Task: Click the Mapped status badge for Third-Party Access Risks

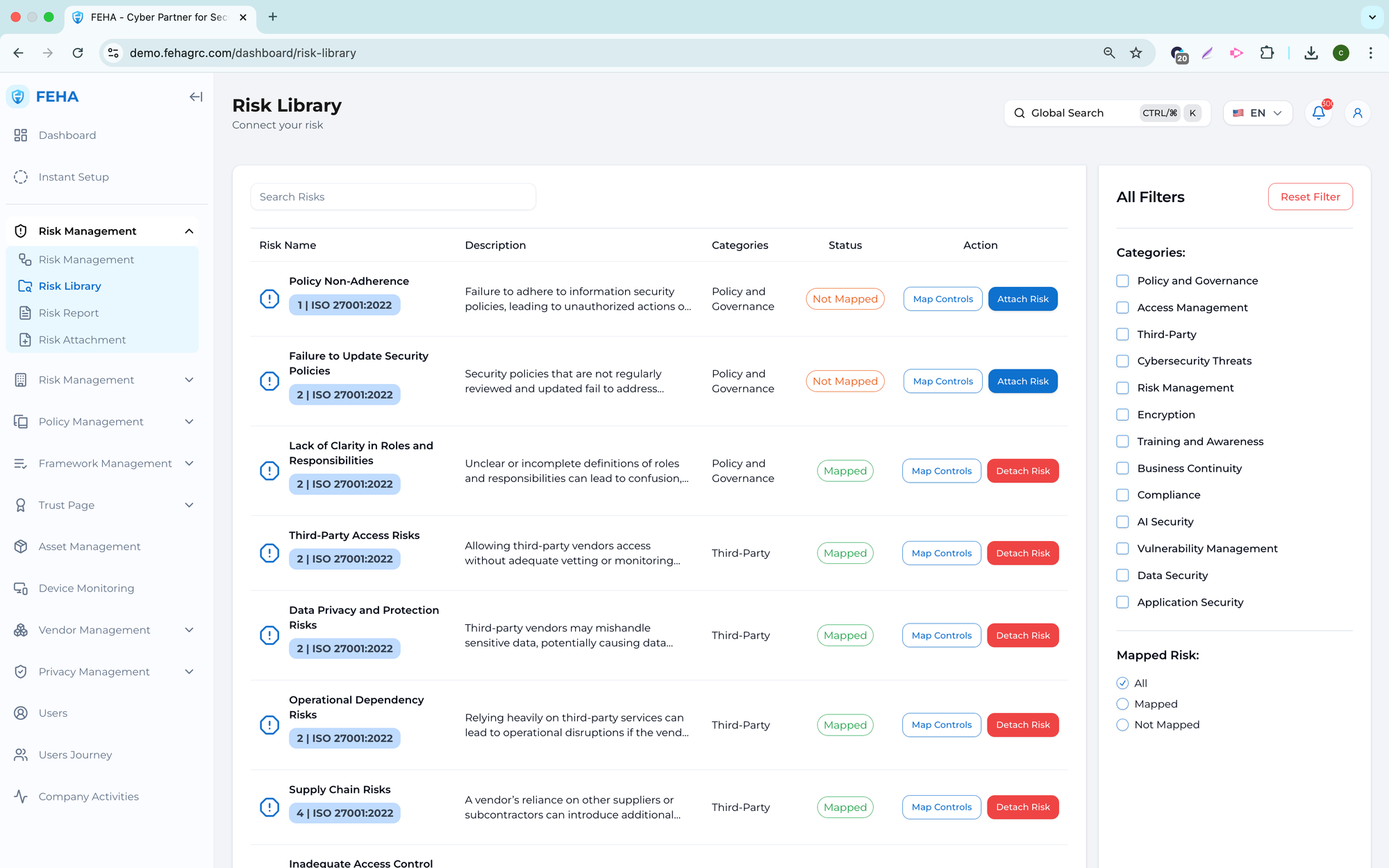Action: pyautogui.click(x=845, y=553)
